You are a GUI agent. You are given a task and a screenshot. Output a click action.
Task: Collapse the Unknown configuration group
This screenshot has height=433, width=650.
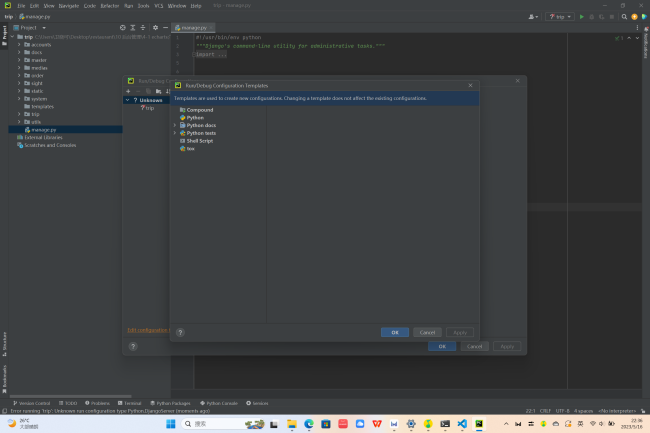tap(128, 100)
